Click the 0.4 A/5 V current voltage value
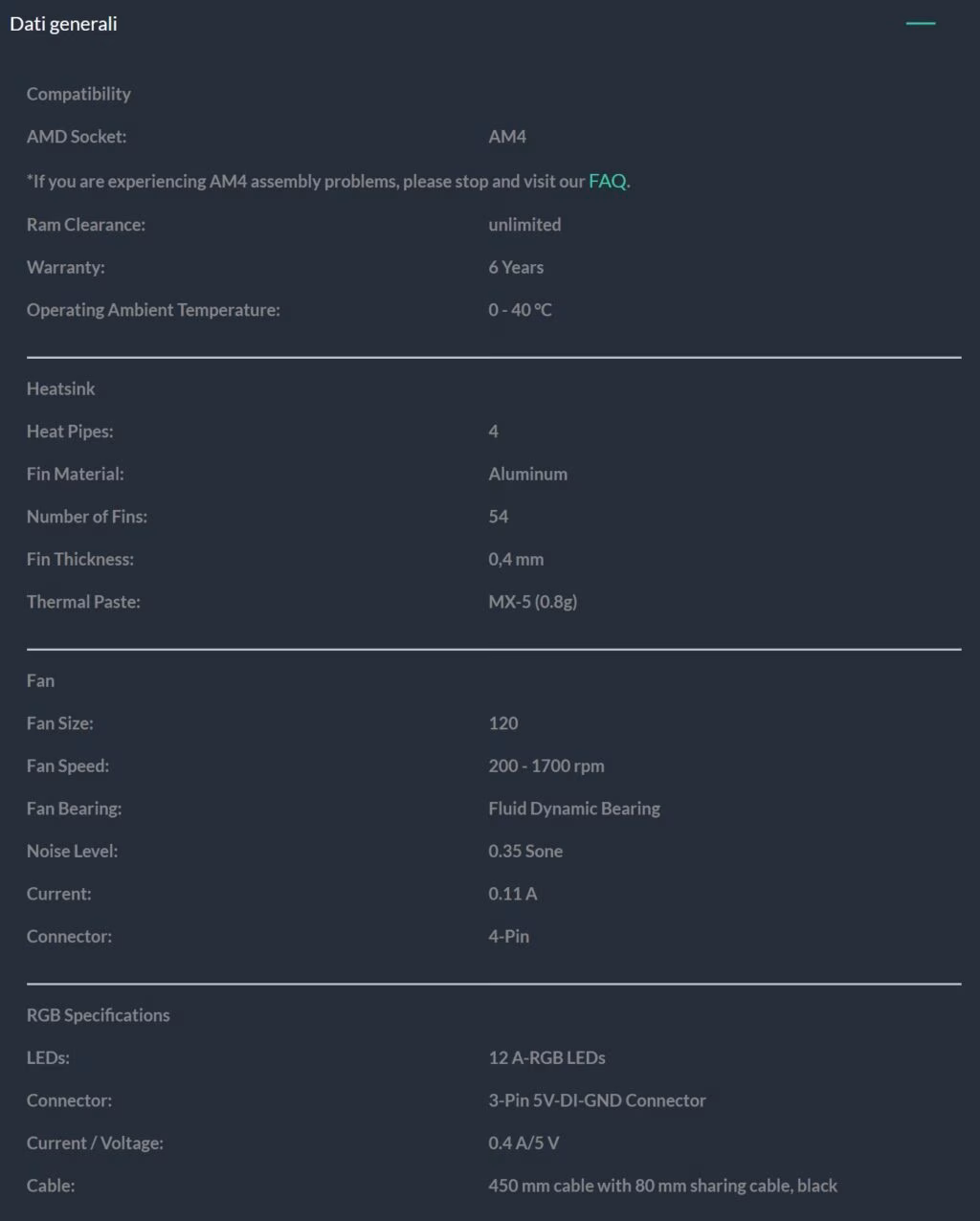This screenshot has width=980, height=1221. [523, 1143]
